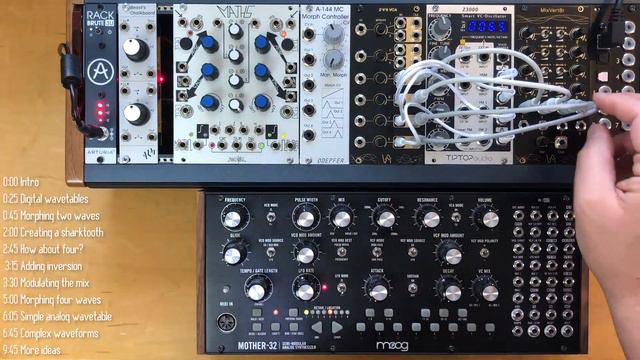Click the Doepfer brand label
This screenshot has height=360, width=640.
coord(331,160)
